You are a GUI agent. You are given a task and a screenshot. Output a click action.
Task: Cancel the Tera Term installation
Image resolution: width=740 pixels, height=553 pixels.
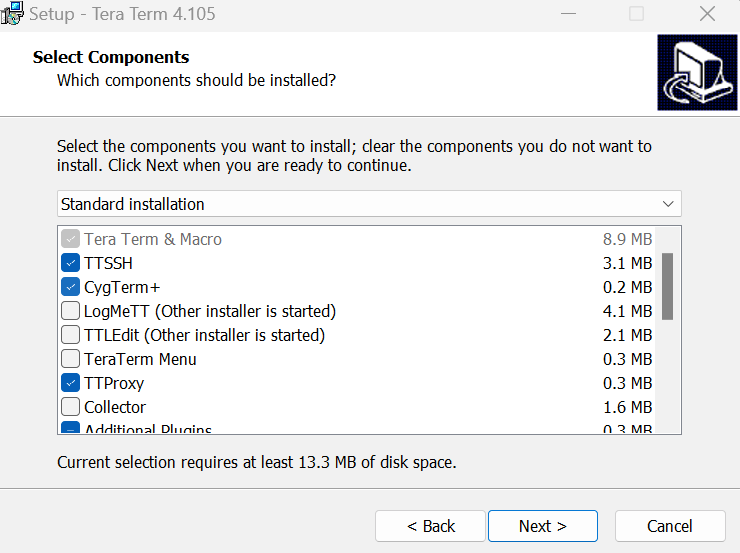coord(670,526)
